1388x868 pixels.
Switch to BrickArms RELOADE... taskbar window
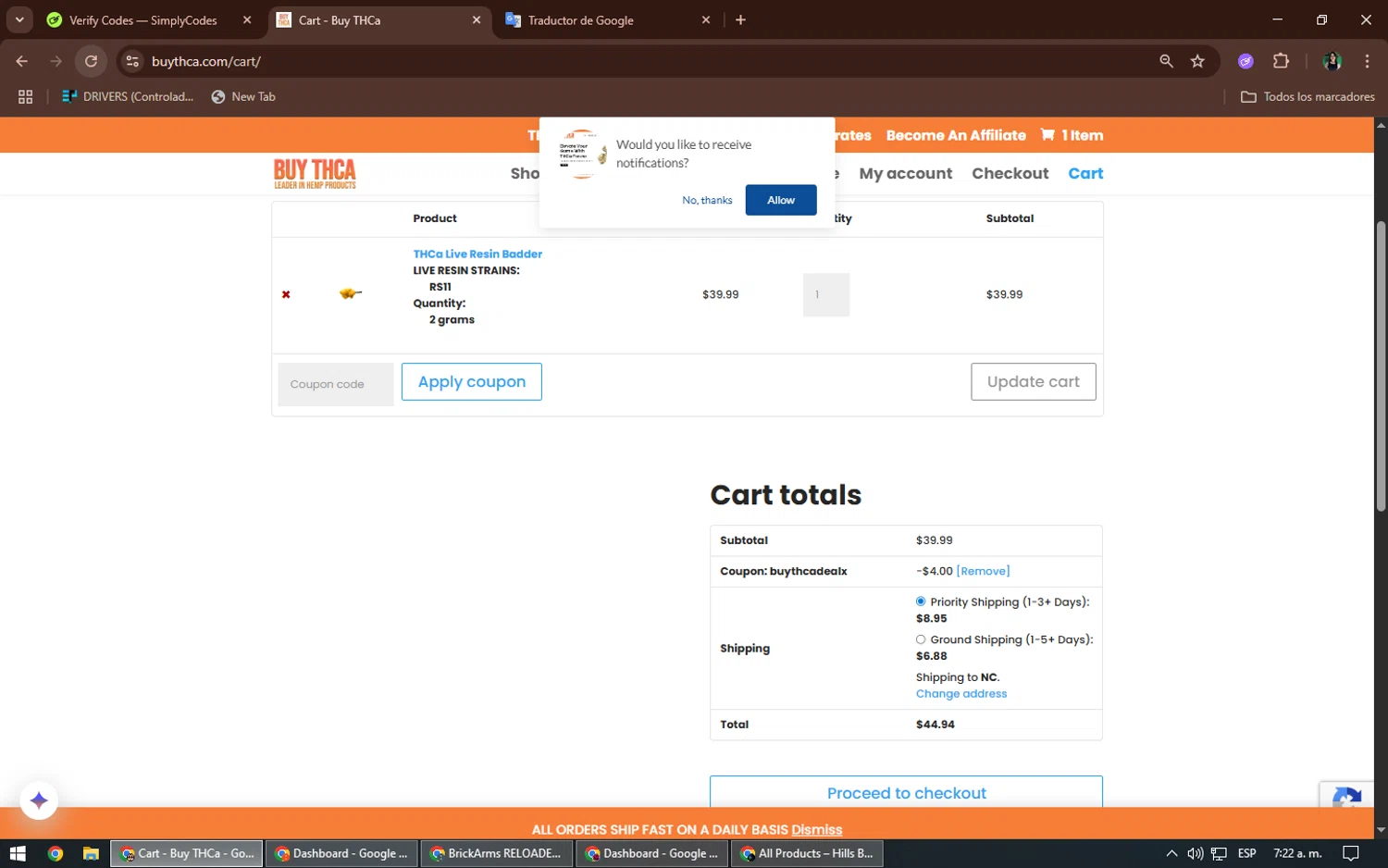[497, 853]
